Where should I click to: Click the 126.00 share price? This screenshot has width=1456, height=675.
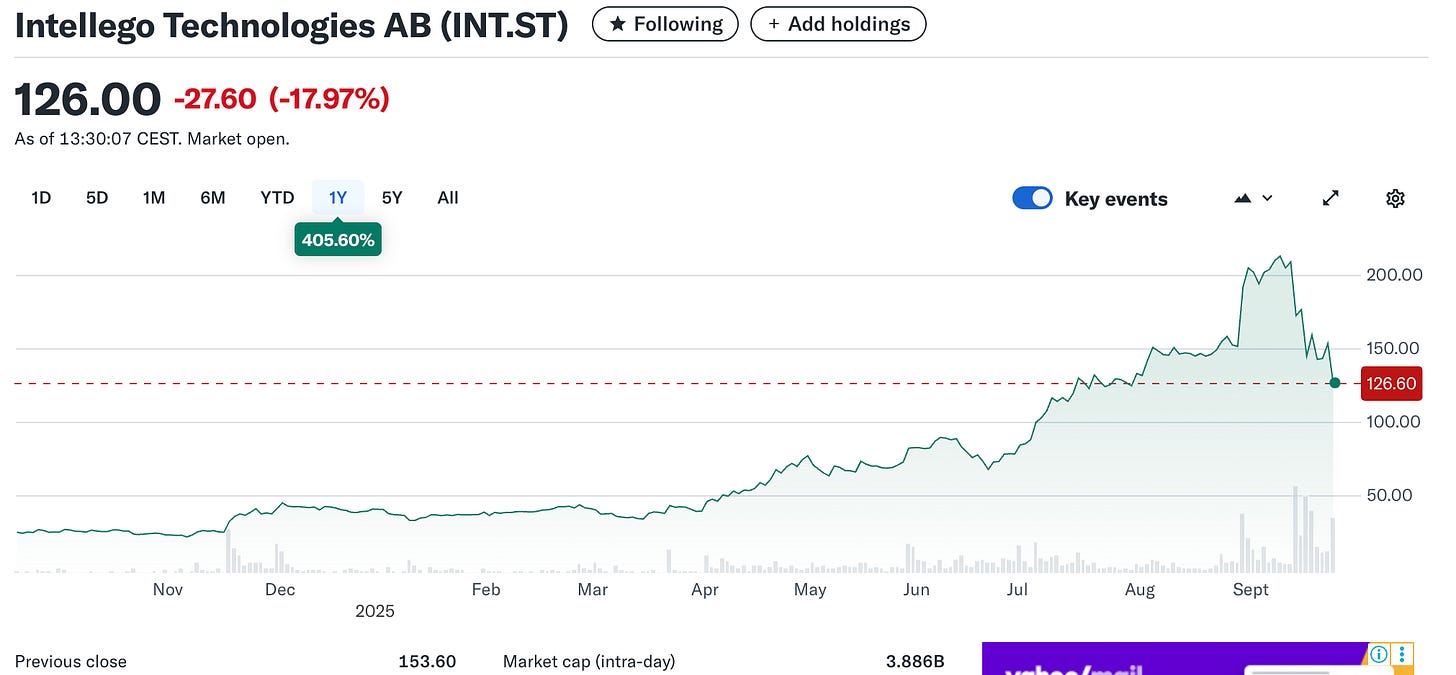click(87, 99)
